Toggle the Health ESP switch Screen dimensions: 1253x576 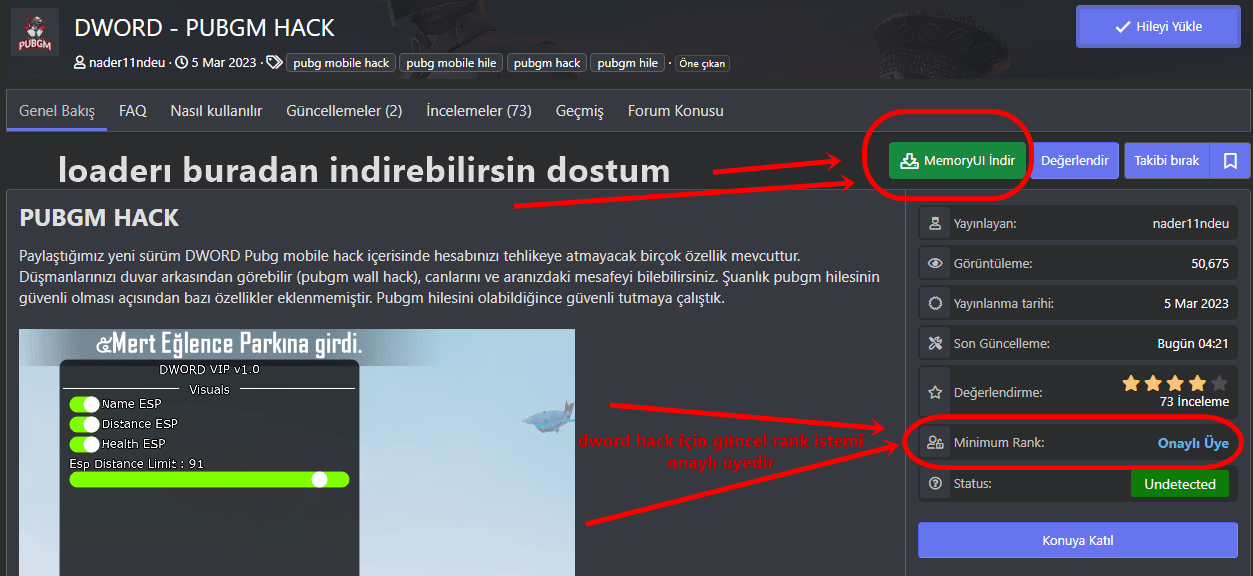click(x=84, y=444)
